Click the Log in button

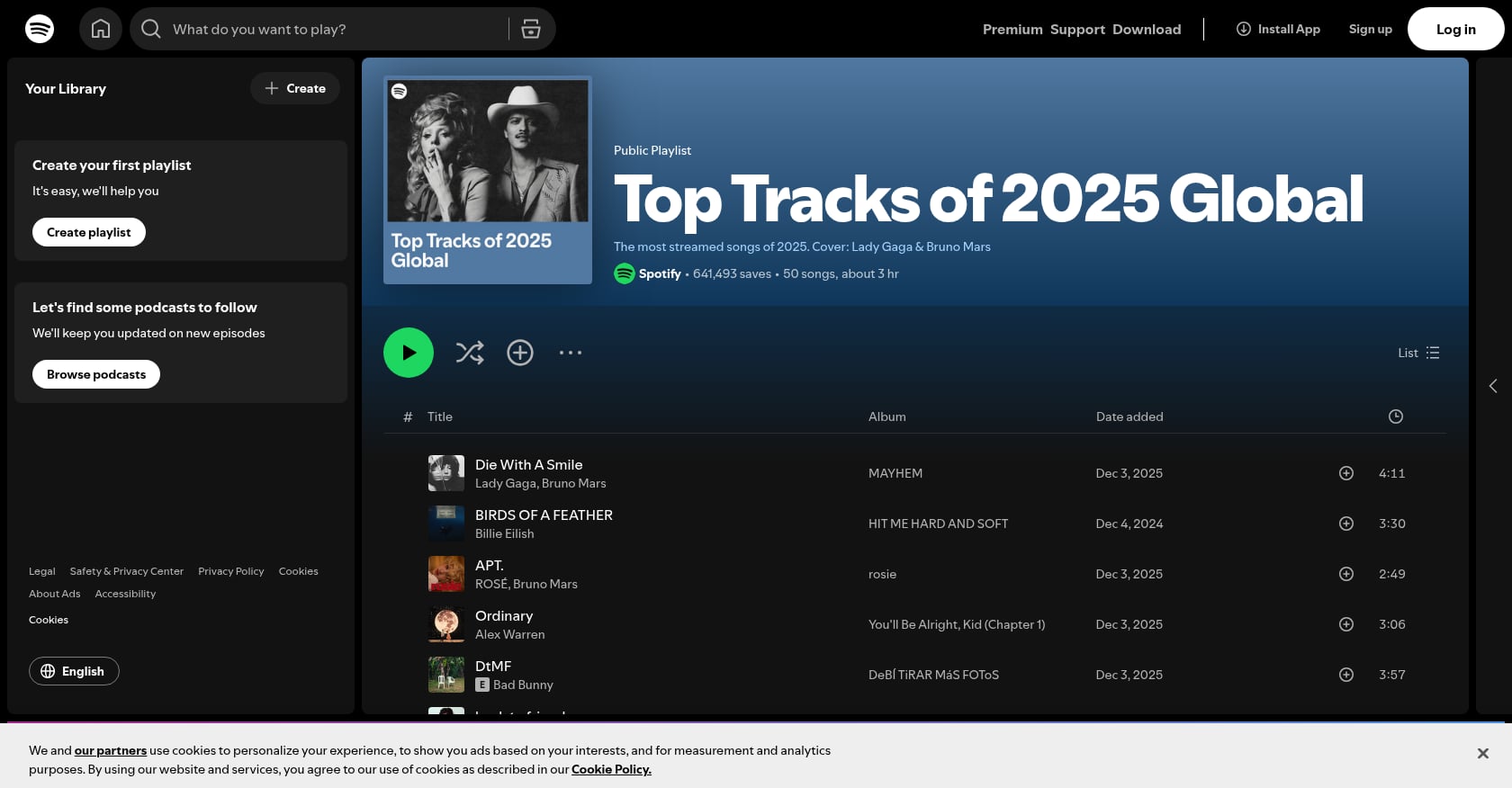coord(1456,29)
